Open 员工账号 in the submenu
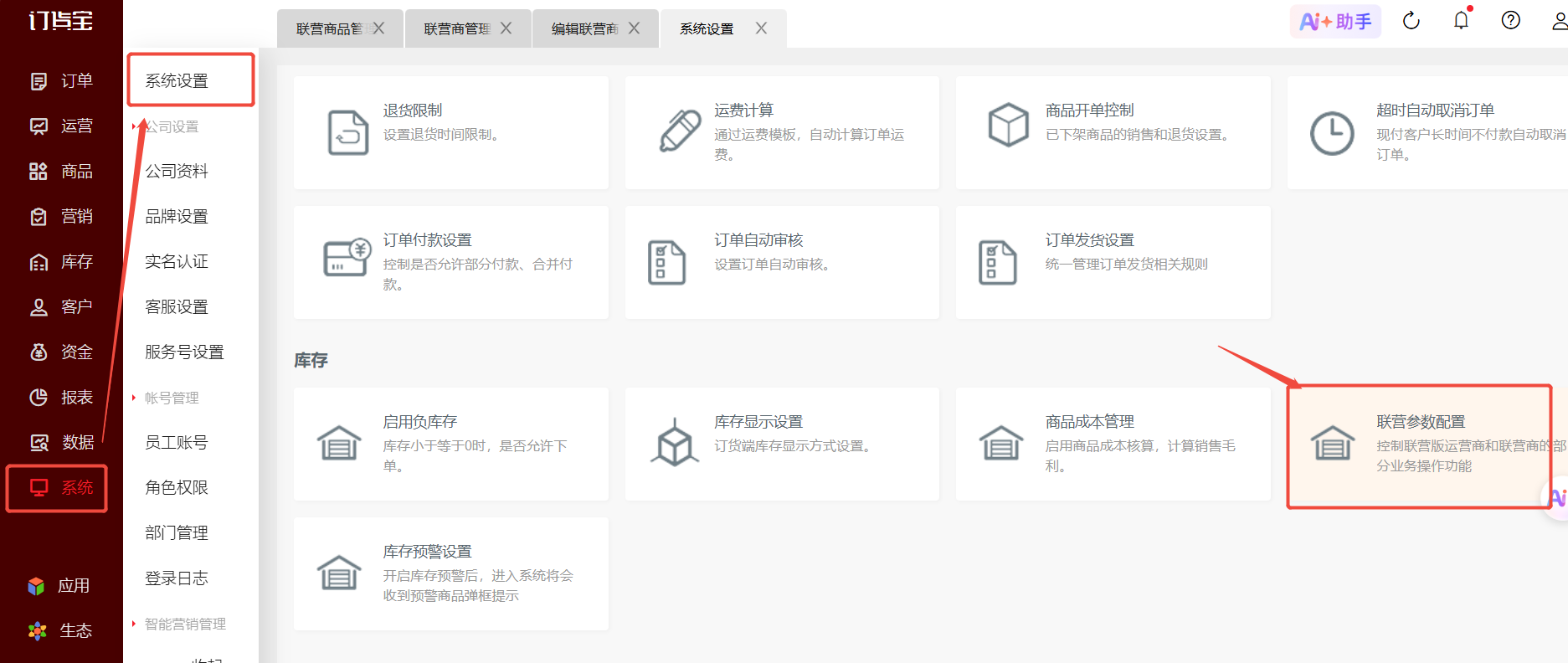The width and height of the screenshot is (1568, 663). [177, 442]
